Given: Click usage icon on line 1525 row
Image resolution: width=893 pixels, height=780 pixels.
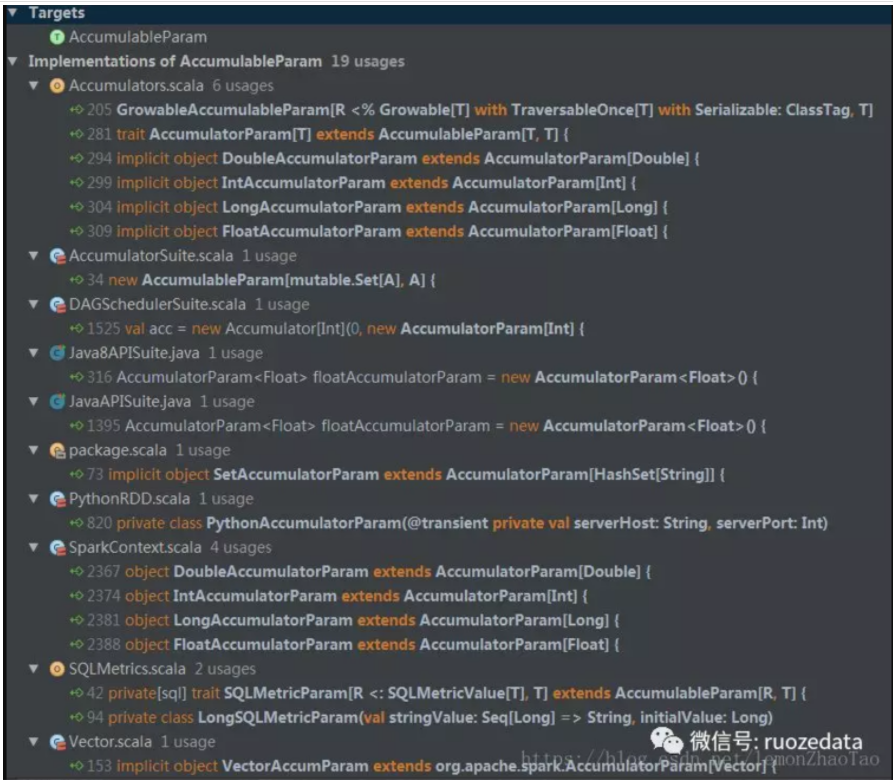Looking at the screenshot, I should point(76,329).
